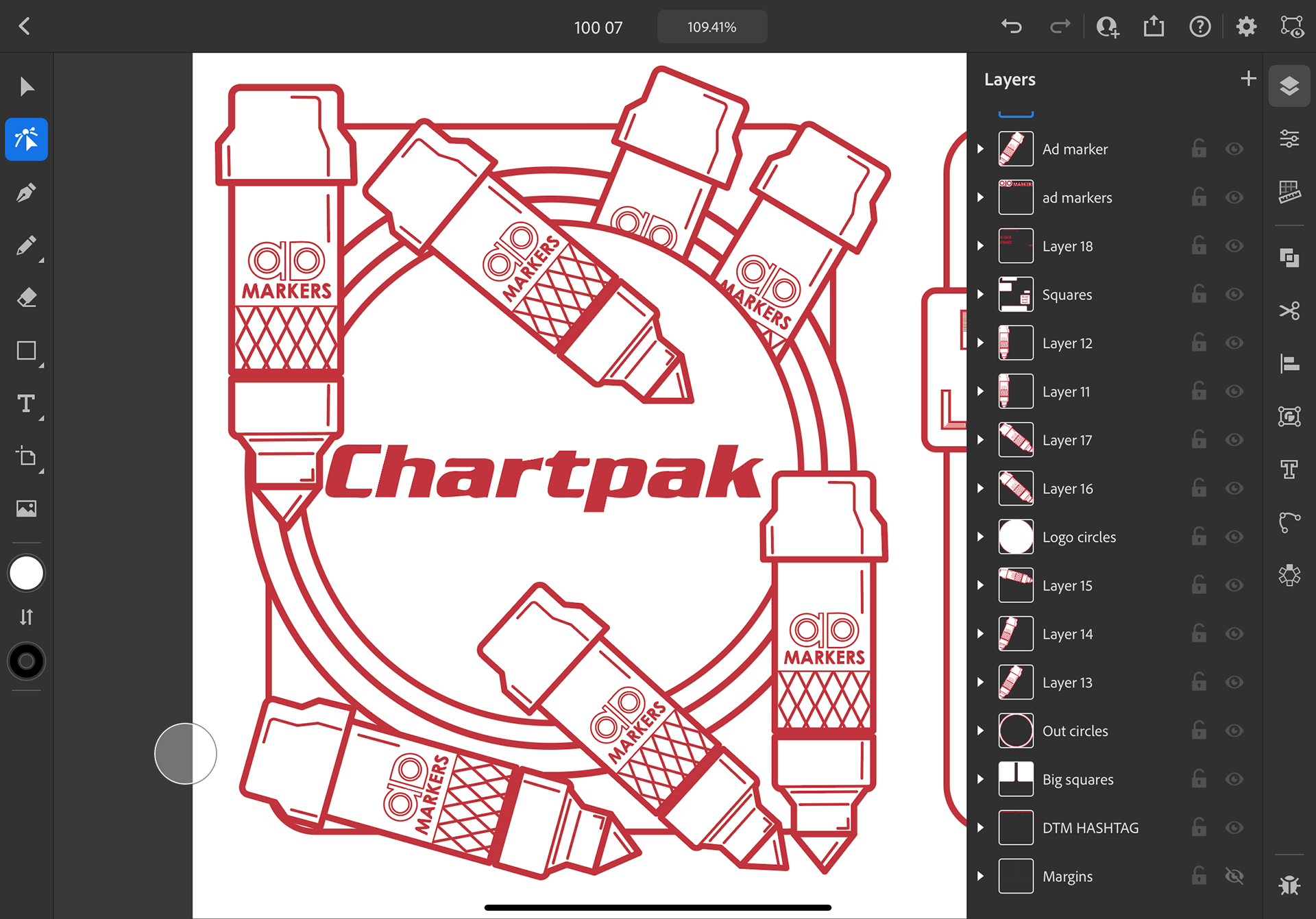
Task: Open the Object transform panel icon
Action: [1289, 416]
